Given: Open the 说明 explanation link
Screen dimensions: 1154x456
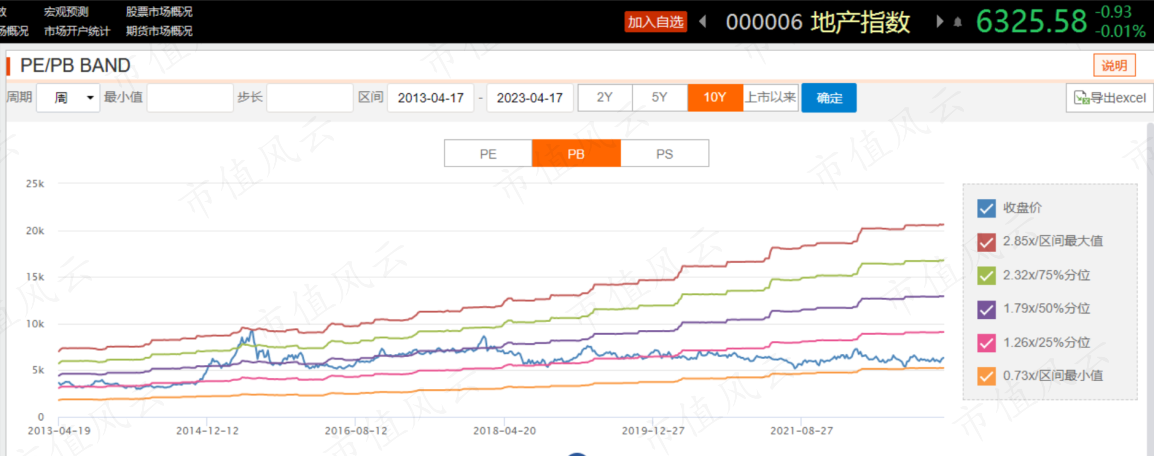Looking at the screenshot, I should tap(1114, 65).
